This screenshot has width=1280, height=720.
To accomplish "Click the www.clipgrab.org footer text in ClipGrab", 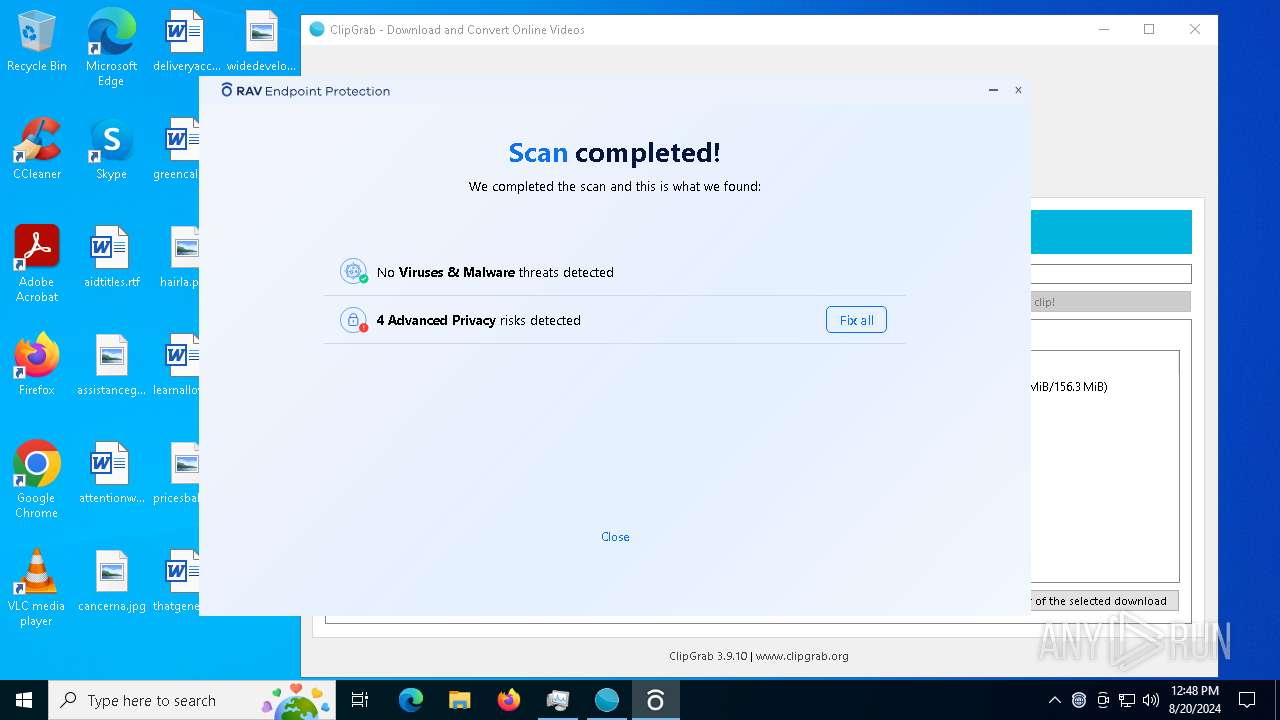I will pyautogui.click(x=802, y=656).
